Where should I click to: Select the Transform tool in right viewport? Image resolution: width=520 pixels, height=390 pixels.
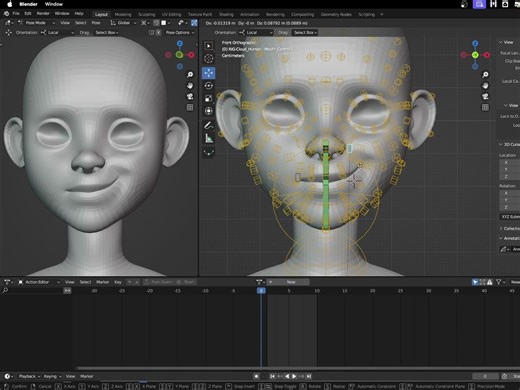tap(209, 111)
